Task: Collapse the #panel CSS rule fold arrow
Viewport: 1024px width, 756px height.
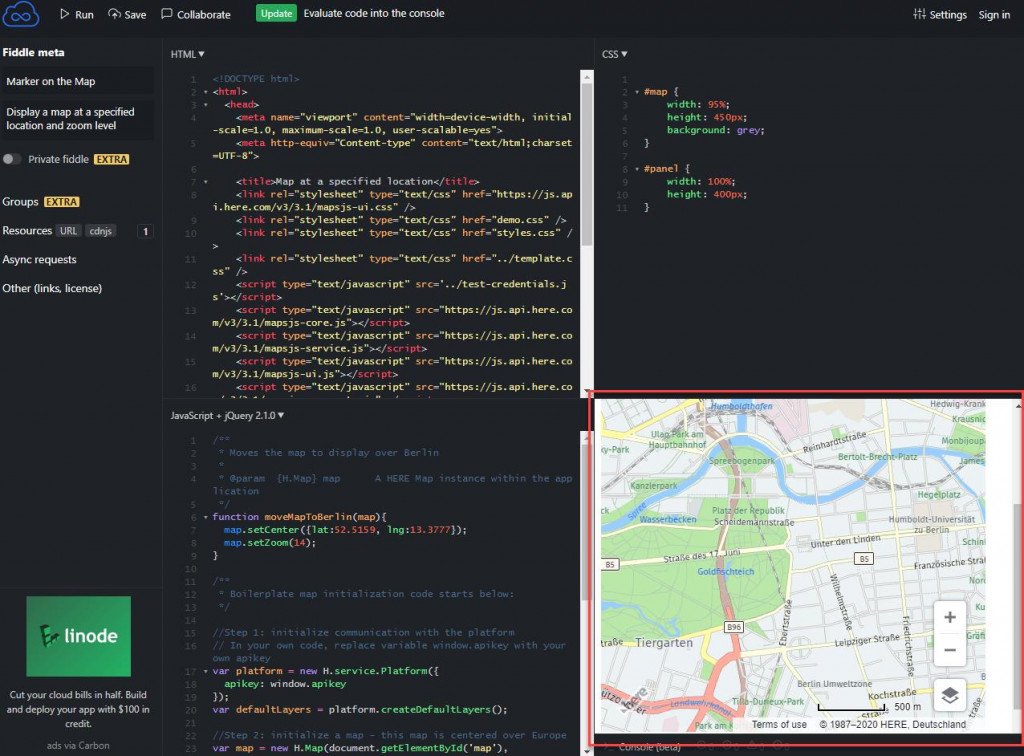Action: [637, 169]
